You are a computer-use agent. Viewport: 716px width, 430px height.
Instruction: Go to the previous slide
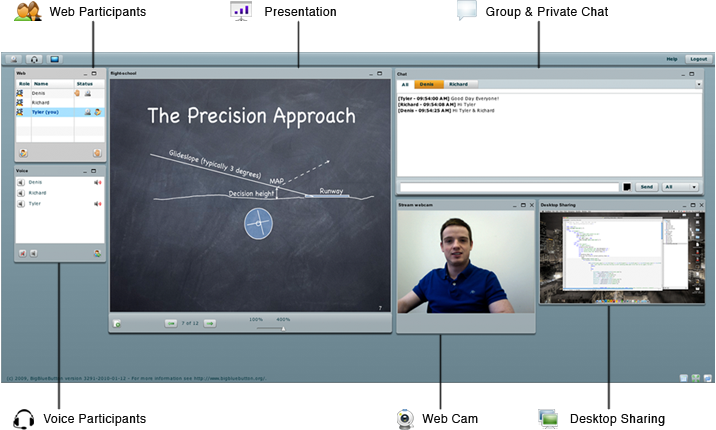[171, 323]
